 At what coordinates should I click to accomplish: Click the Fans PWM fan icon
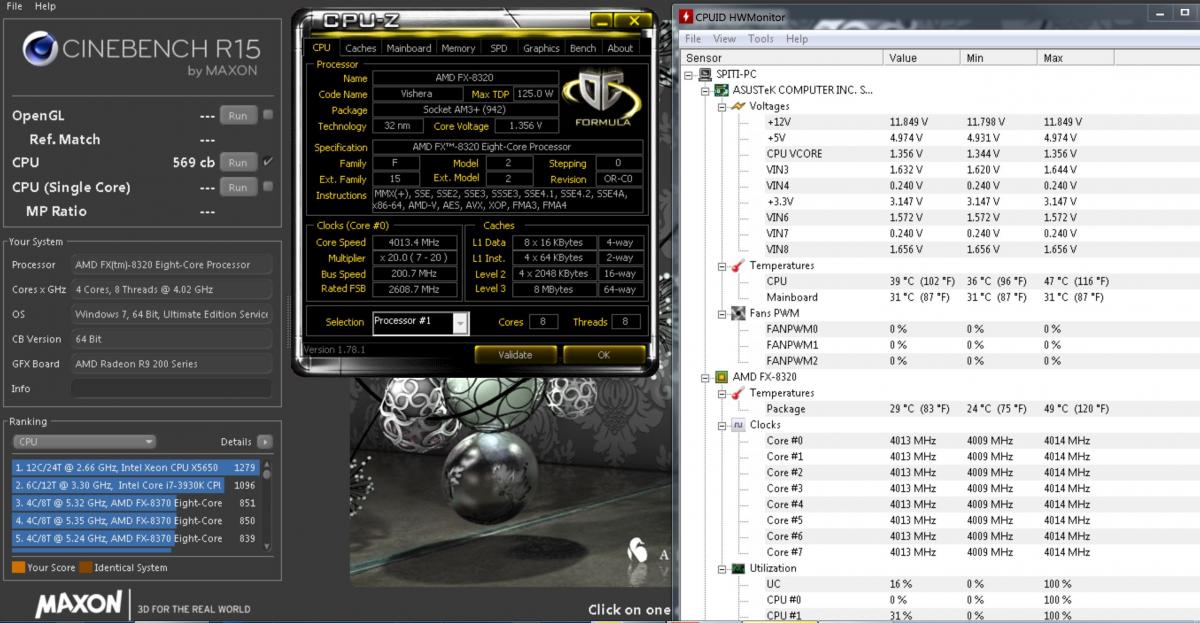[737, 313]
